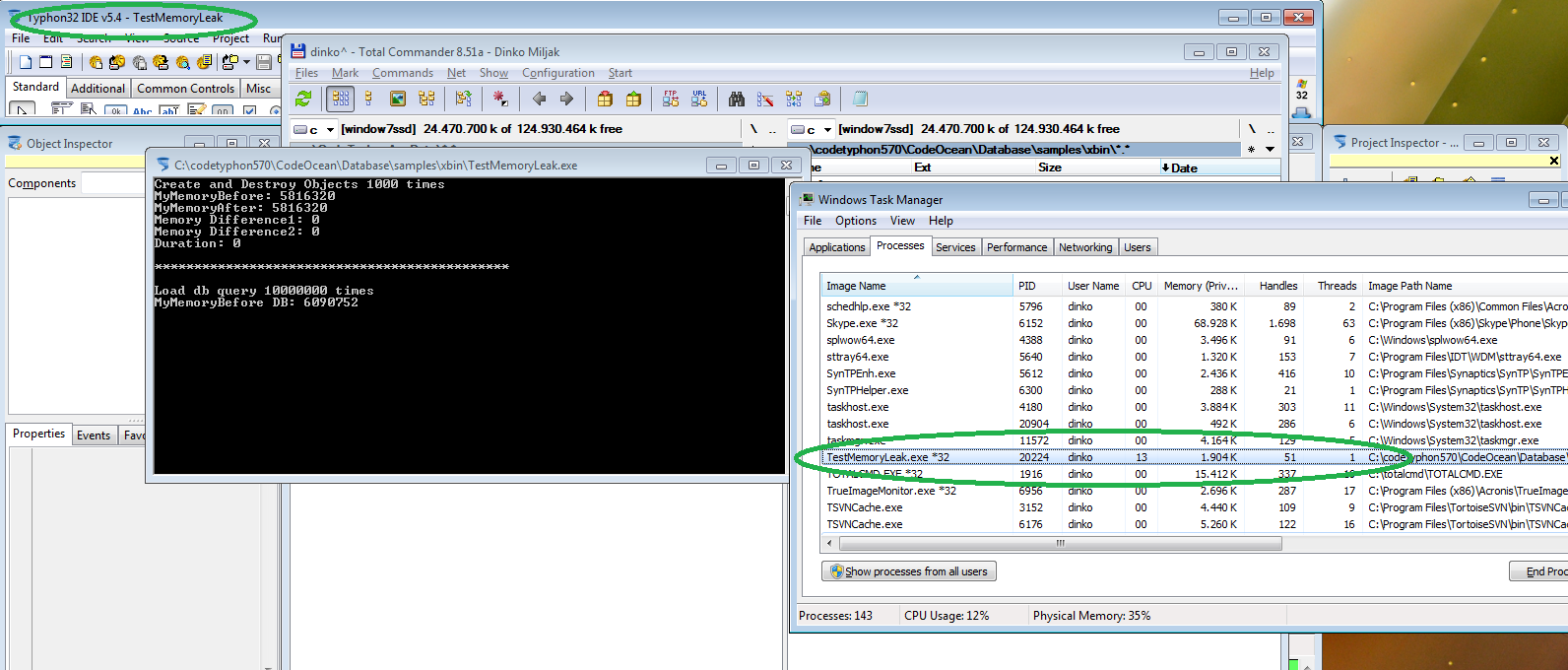
Task: Sort processes by Image Name column
Action: tap(918, 286)
